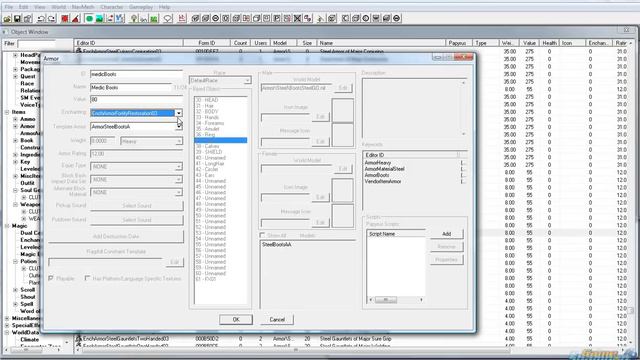Collapse the Magic tree node
Screen dimensions: 640x360
click(x=7, y=226)
